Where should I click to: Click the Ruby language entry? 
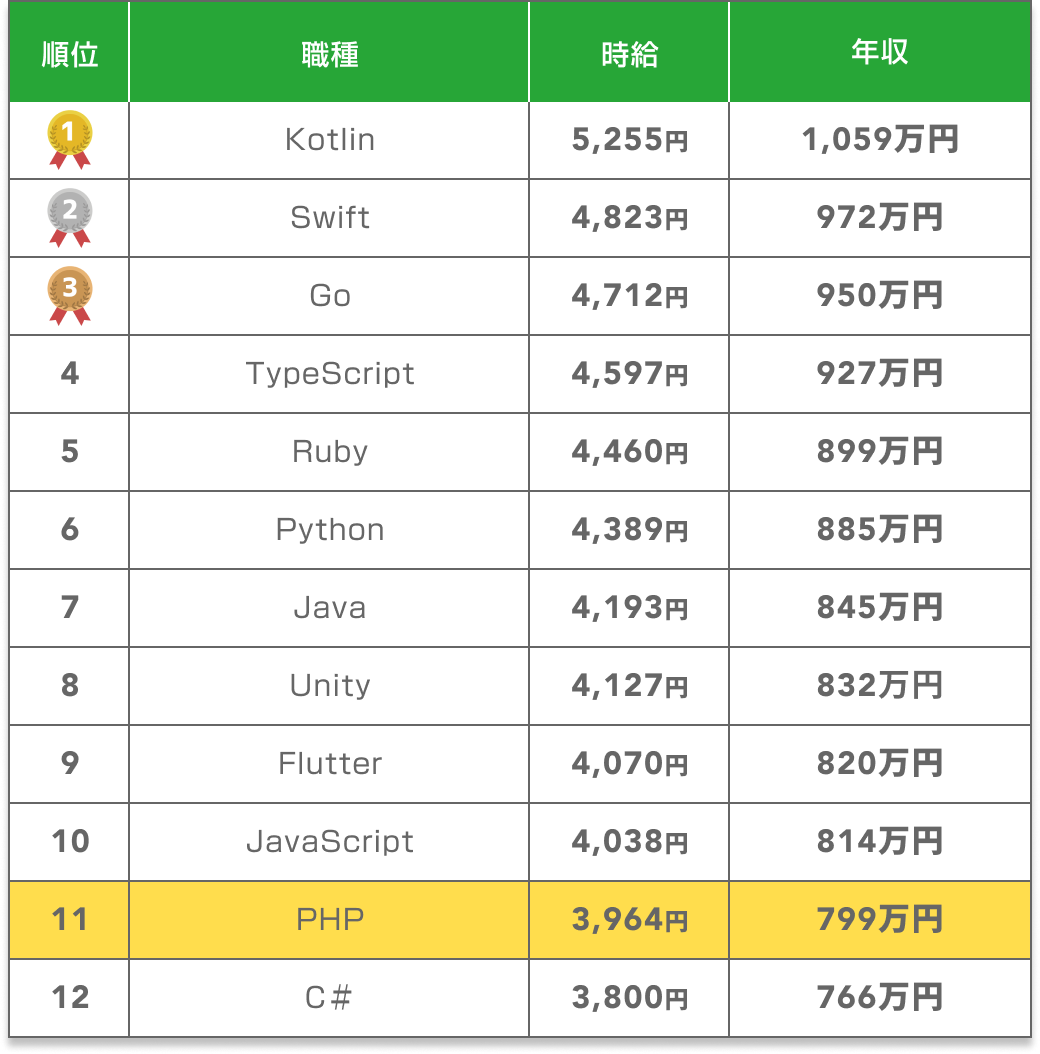pos(330,452)
